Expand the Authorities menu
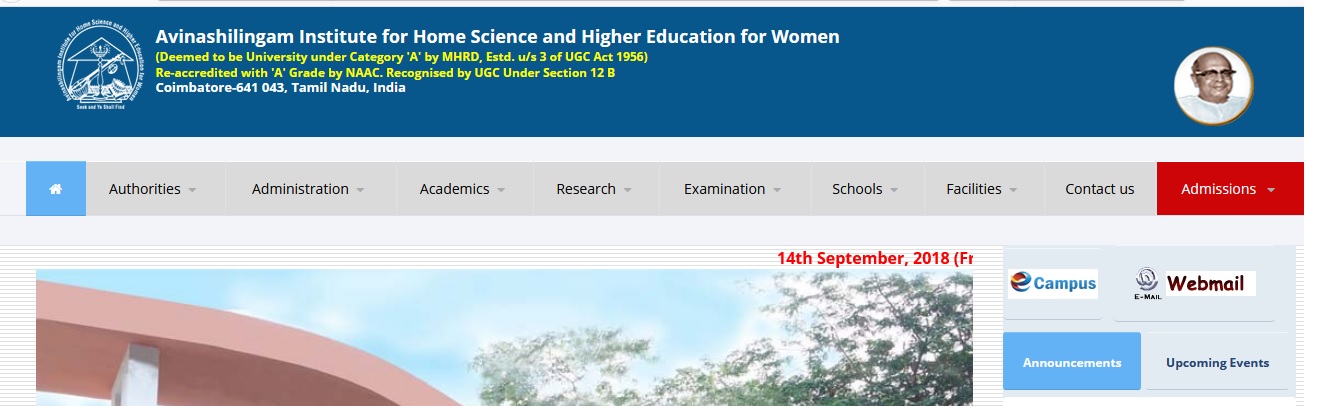The width and height of the screenshot is (1321, 406). point(153,189)
